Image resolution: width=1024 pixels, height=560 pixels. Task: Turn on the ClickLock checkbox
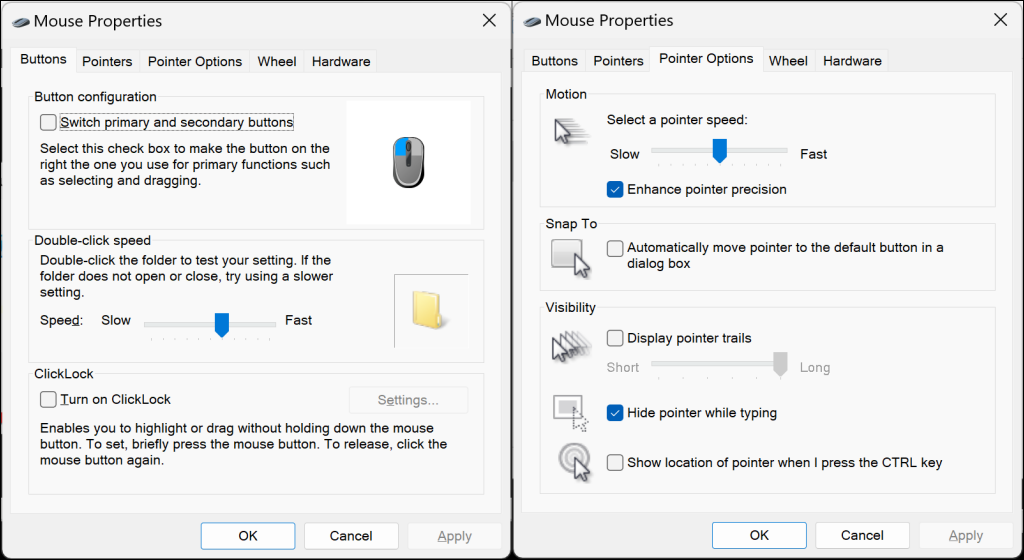48,399
